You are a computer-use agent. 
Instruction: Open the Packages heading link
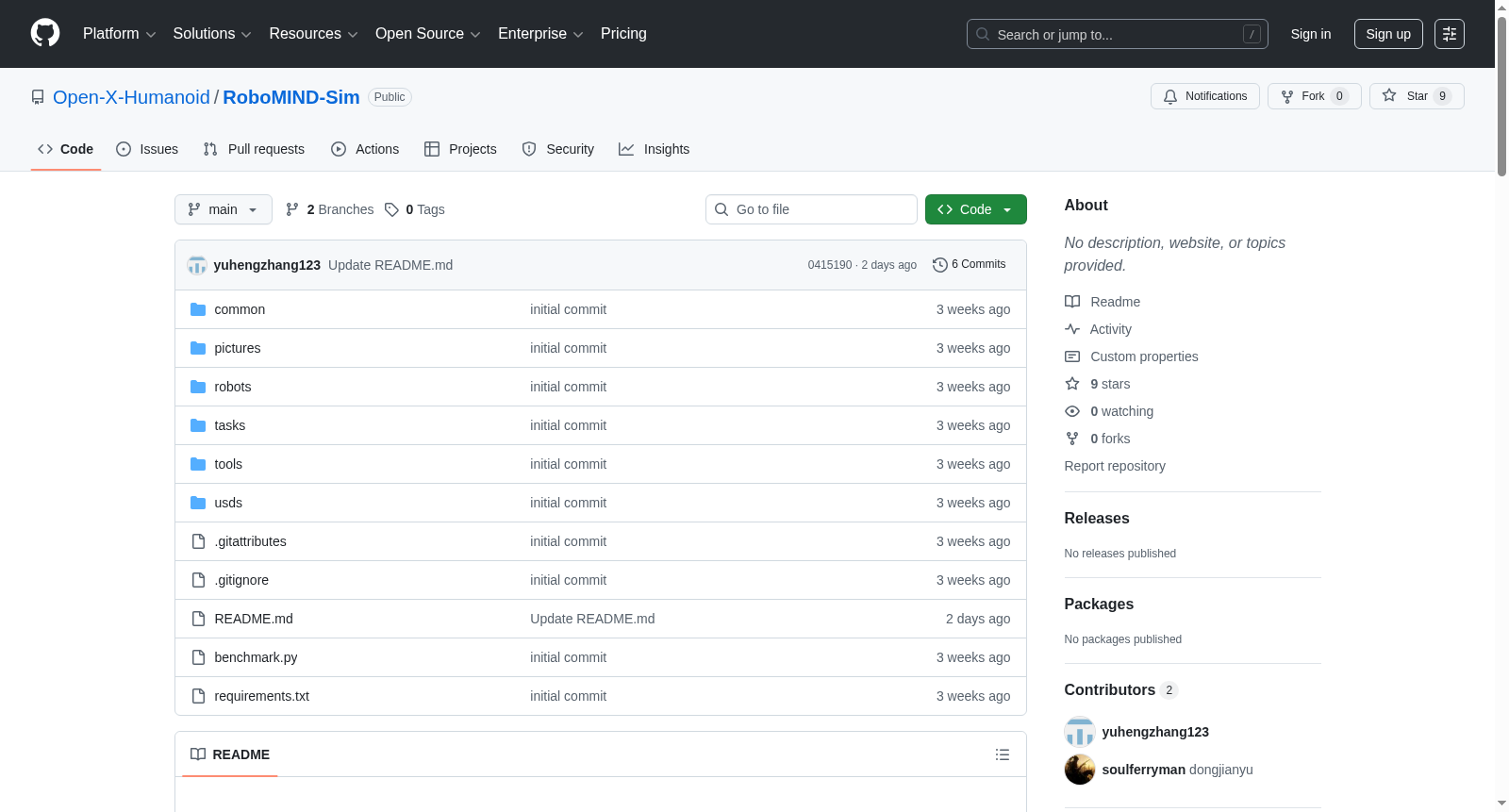tap(1099, 605)
